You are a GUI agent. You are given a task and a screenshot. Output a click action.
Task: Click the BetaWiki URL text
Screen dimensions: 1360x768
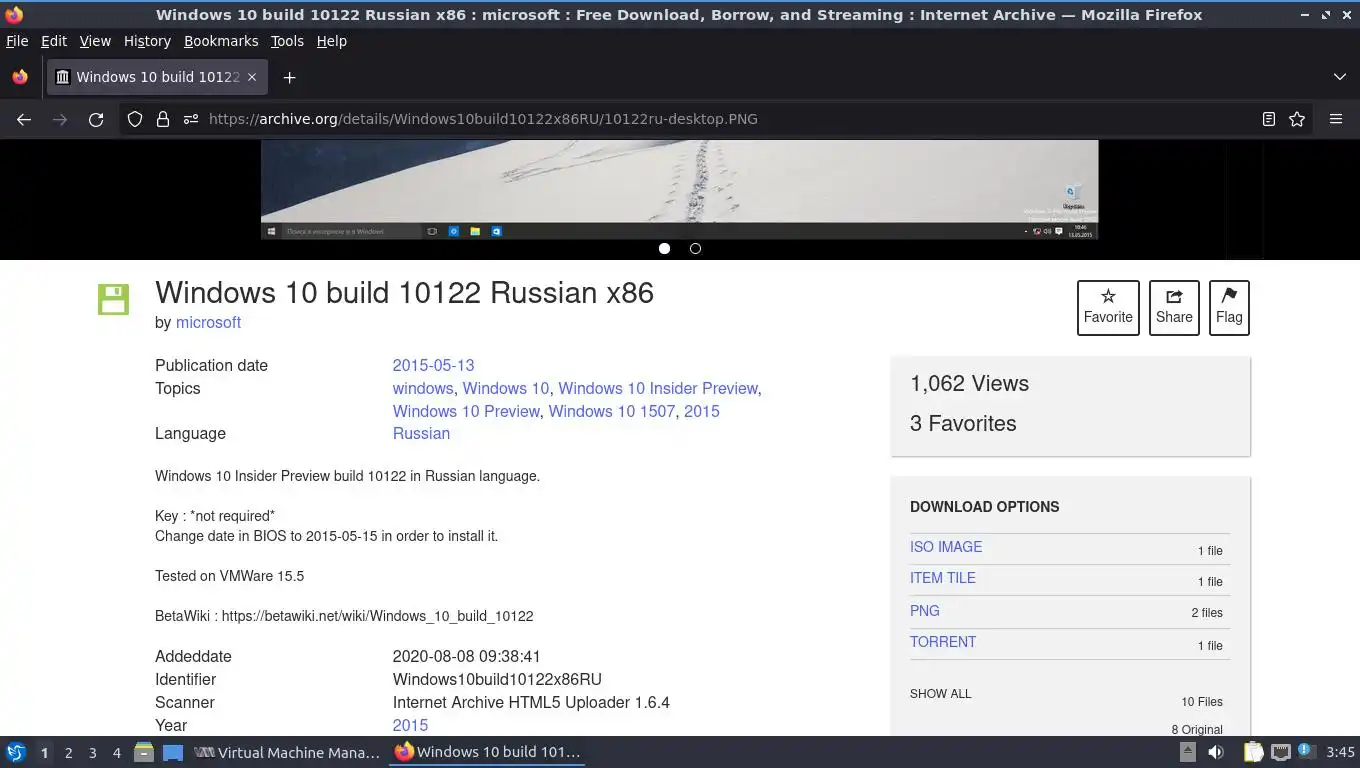tap(377, 616)
